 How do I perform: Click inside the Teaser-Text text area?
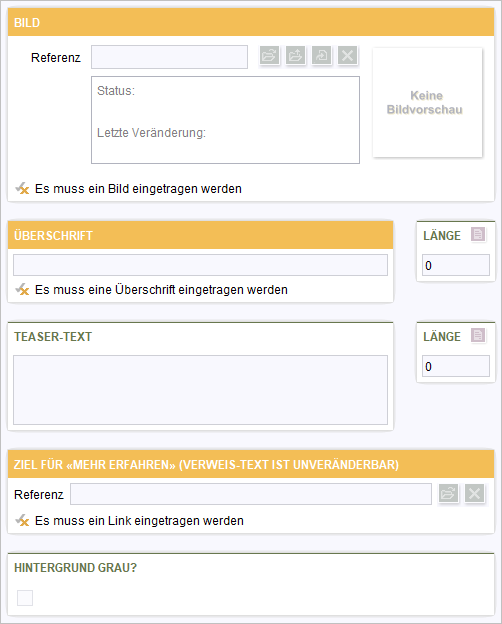click(x=200, y=390)
